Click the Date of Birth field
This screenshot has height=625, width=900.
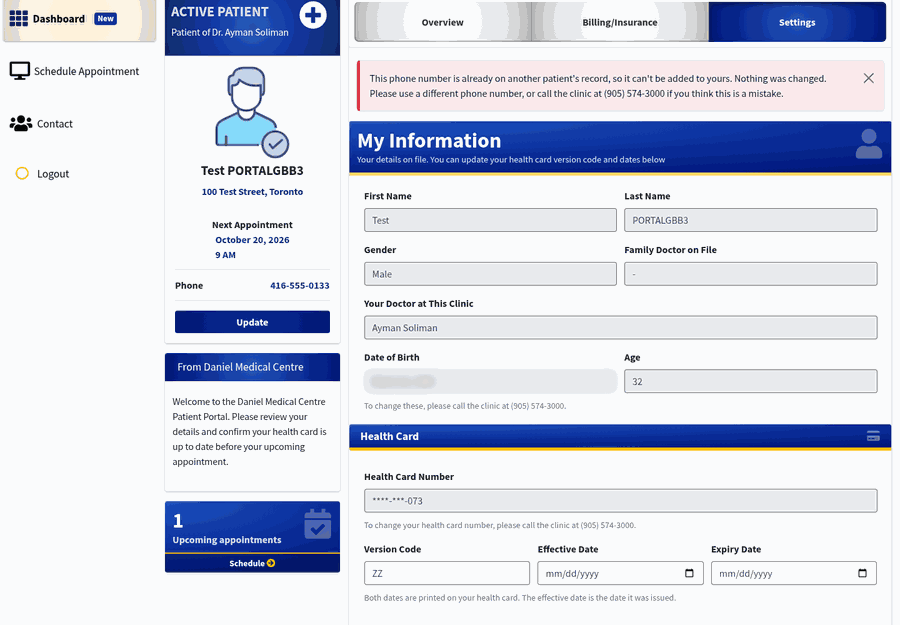pos(490,381)
